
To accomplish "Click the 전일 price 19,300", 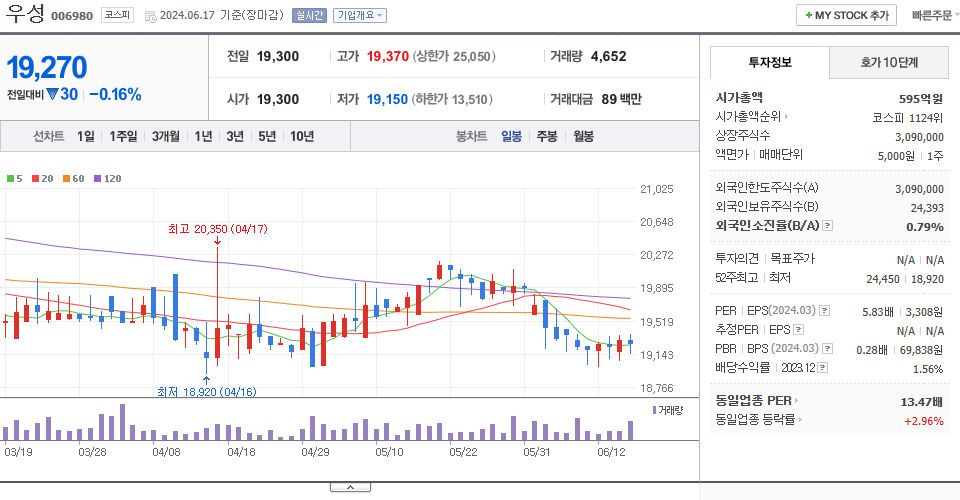I will 278,56.
